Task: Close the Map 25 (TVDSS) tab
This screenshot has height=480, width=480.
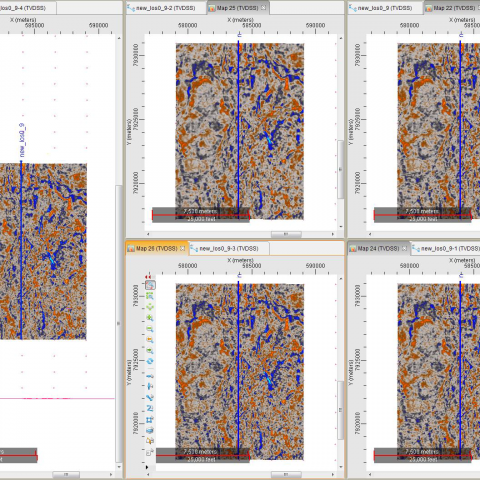Action: pyautogui.click(x=263, y=8)
